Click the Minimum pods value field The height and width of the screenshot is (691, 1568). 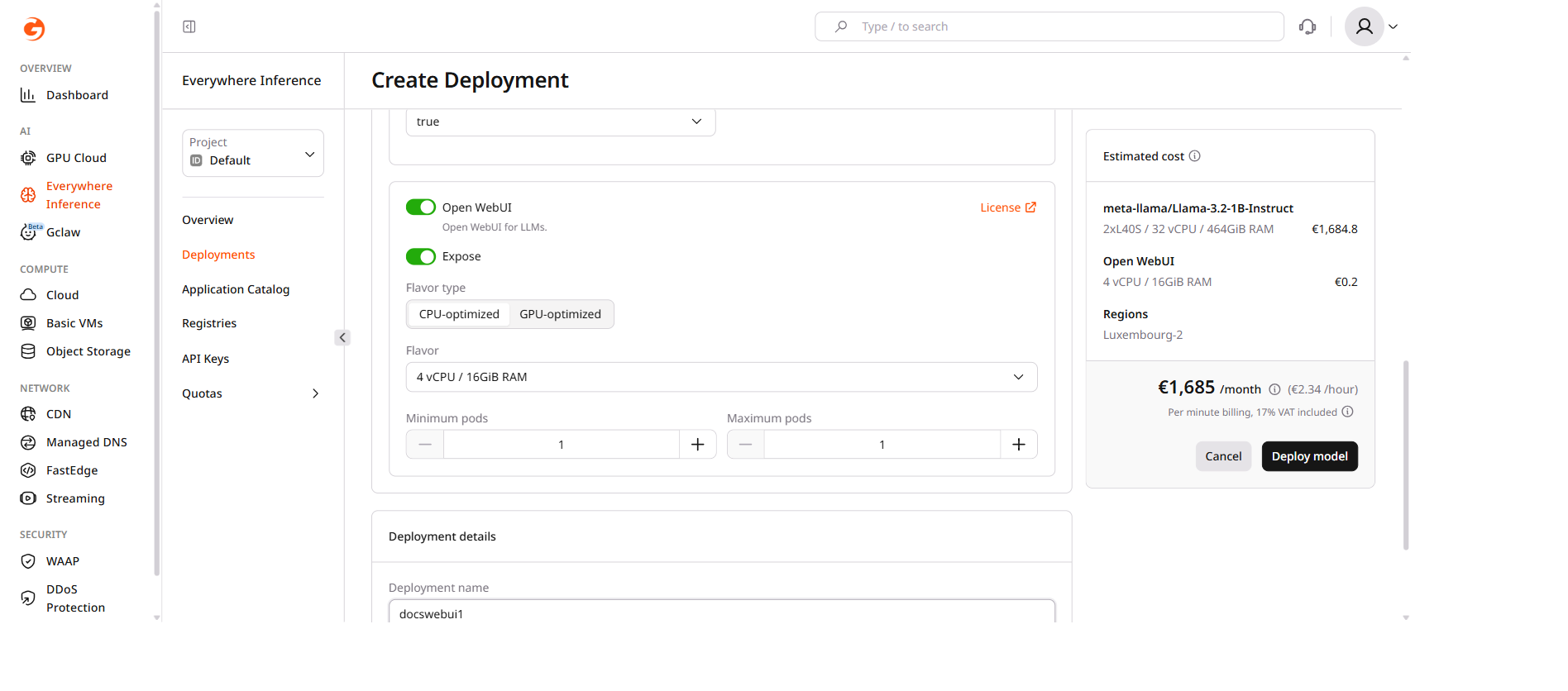tap(562, 445)
